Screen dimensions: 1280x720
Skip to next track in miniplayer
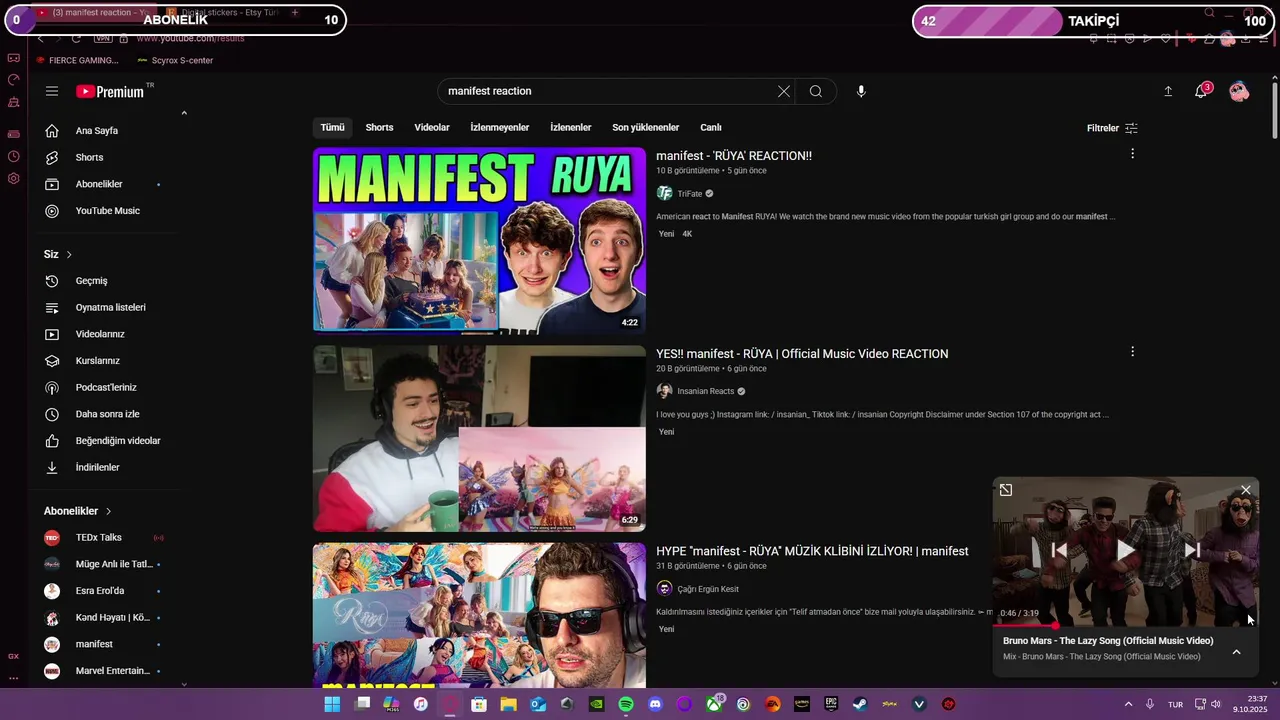click(1192, 549)
